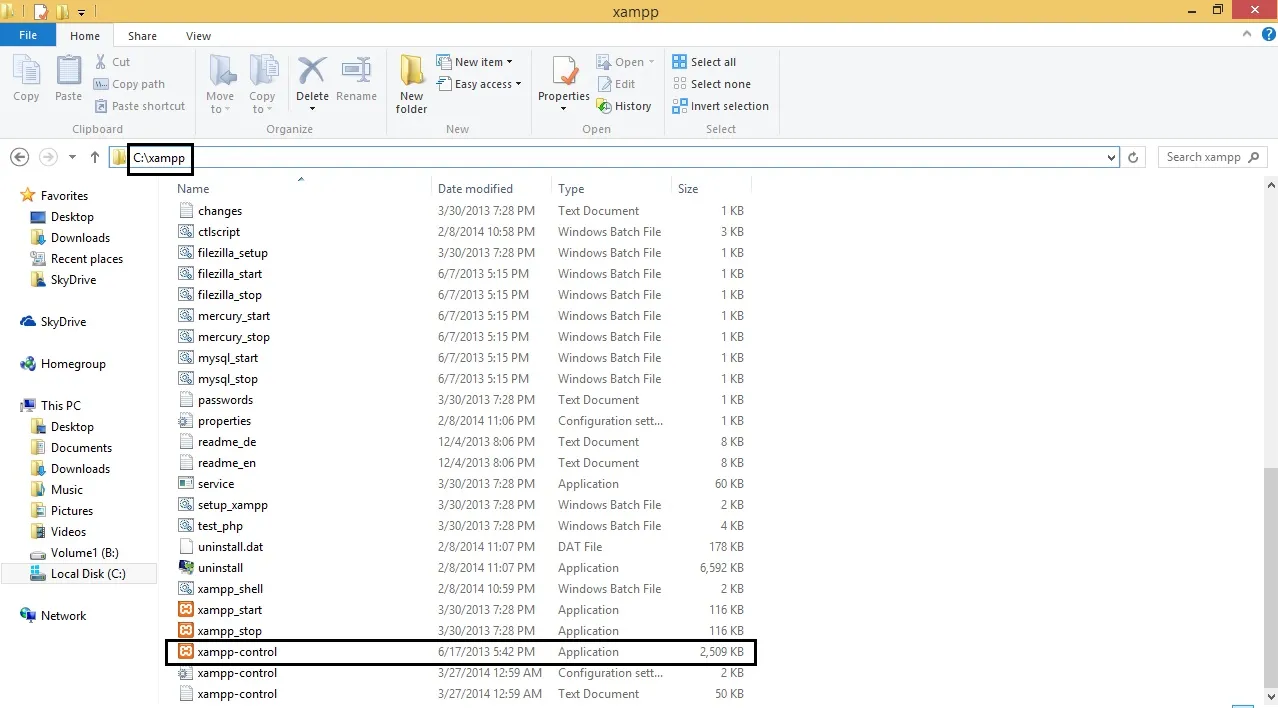Select the xampp_shell batch file
This screenshot has height=708, width=1278.
pos(461,589)
